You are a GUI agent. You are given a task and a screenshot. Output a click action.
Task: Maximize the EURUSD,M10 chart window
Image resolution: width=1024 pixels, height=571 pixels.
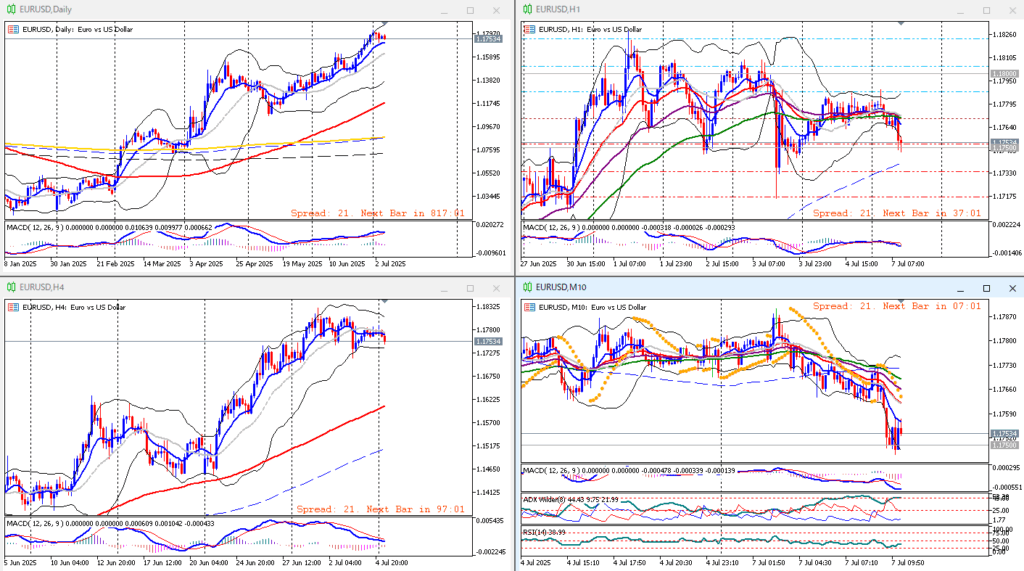(x=987, y=288)
